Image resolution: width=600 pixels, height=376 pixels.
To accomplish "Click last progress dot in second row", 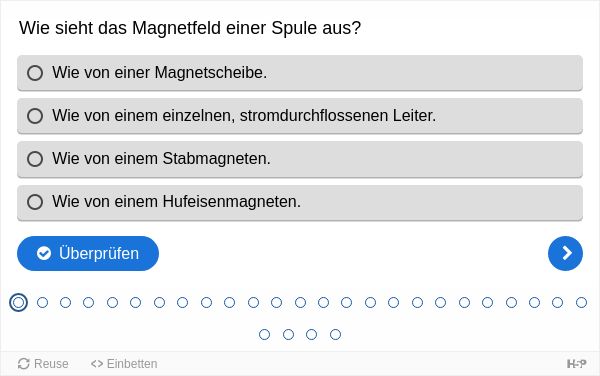I will tap(335, 335).
